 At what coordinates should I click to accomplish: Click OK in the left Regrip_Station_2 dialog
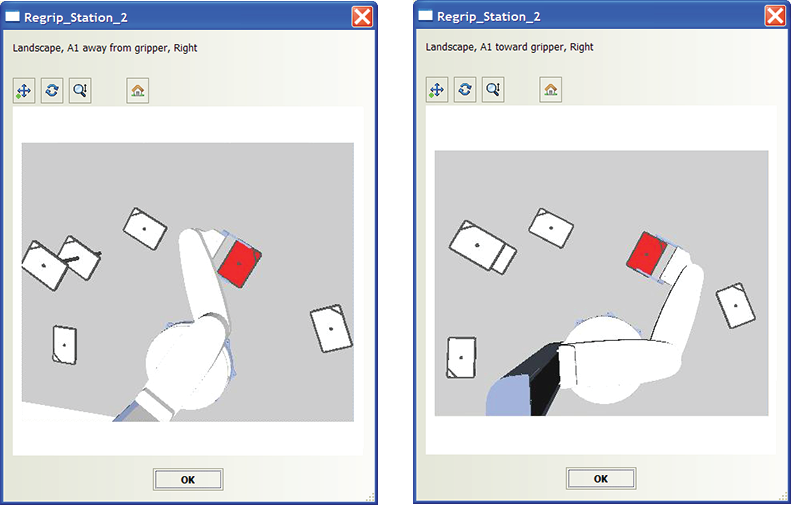tap(188, 480)
